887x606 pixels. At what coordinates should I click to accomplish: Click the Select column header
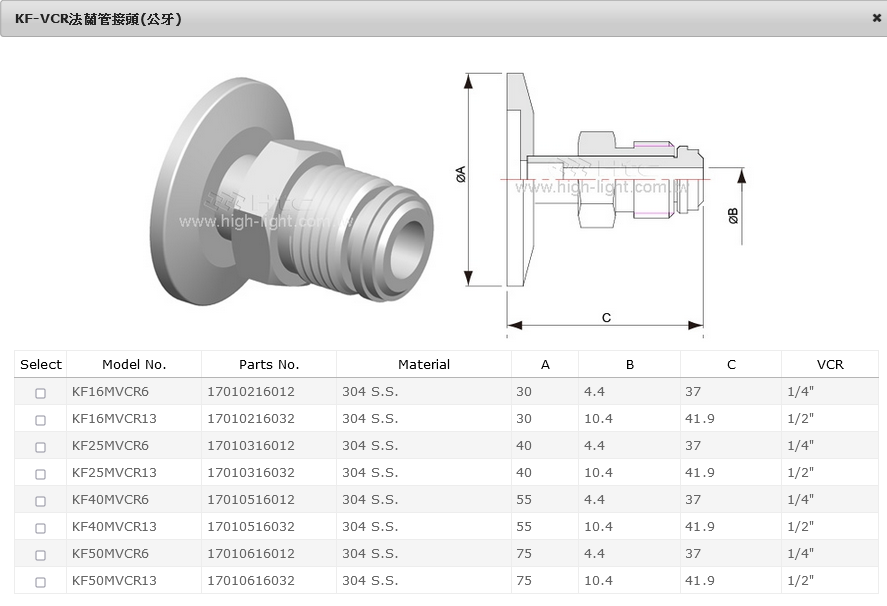(x=41, y=365)
